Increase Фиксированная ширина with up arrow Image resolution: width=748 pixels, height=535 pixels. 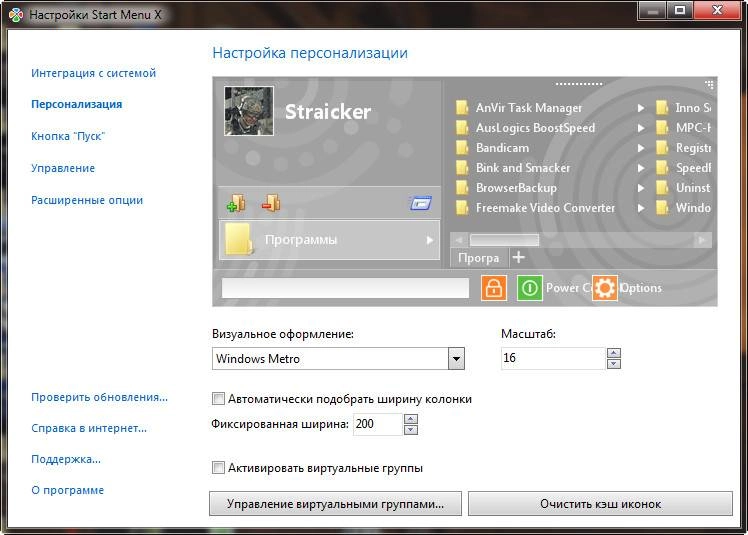(411, 419)
